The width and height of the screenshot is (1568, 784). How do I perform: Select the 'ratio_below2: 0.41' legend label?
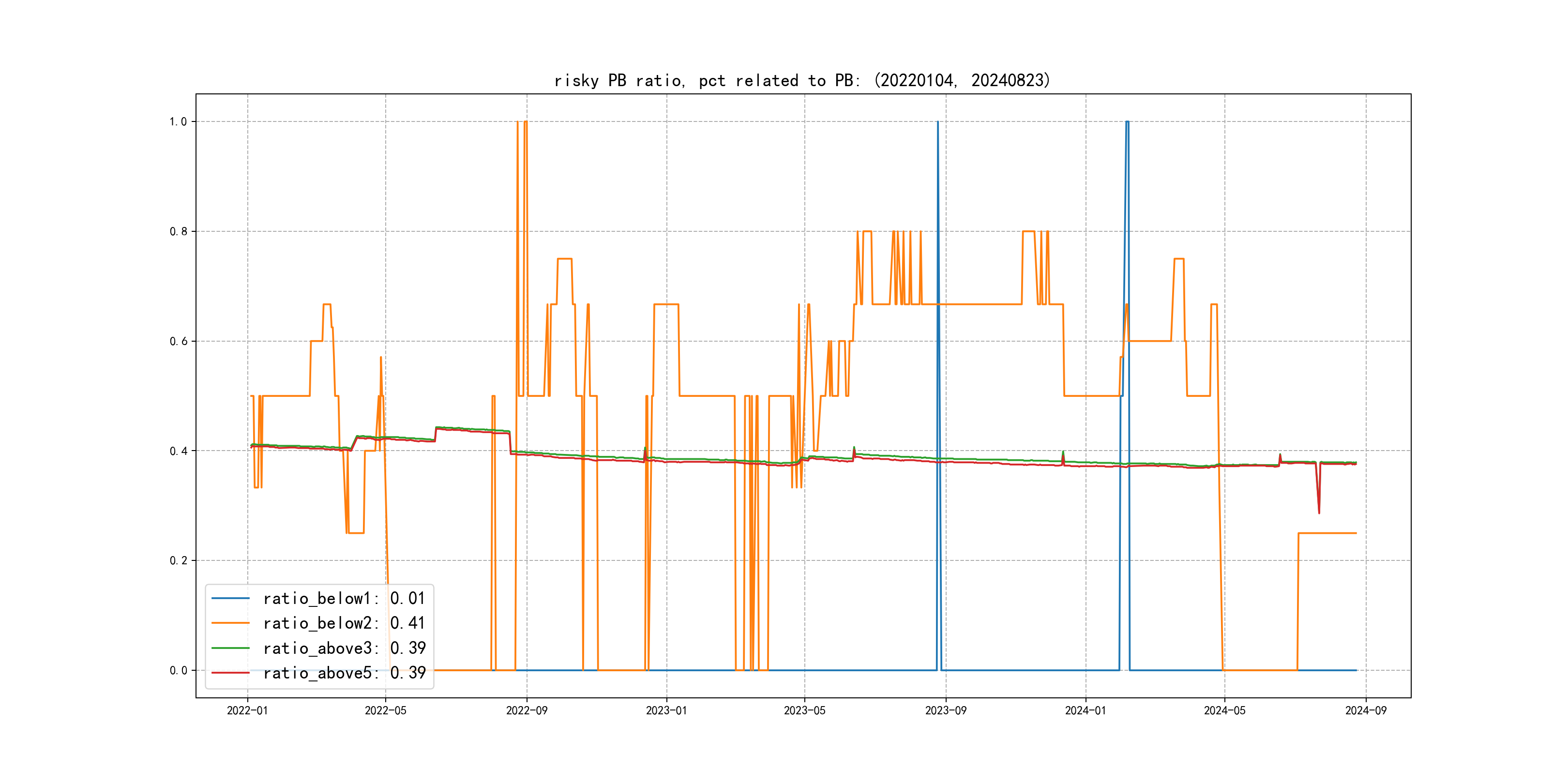tap(344, 623)
